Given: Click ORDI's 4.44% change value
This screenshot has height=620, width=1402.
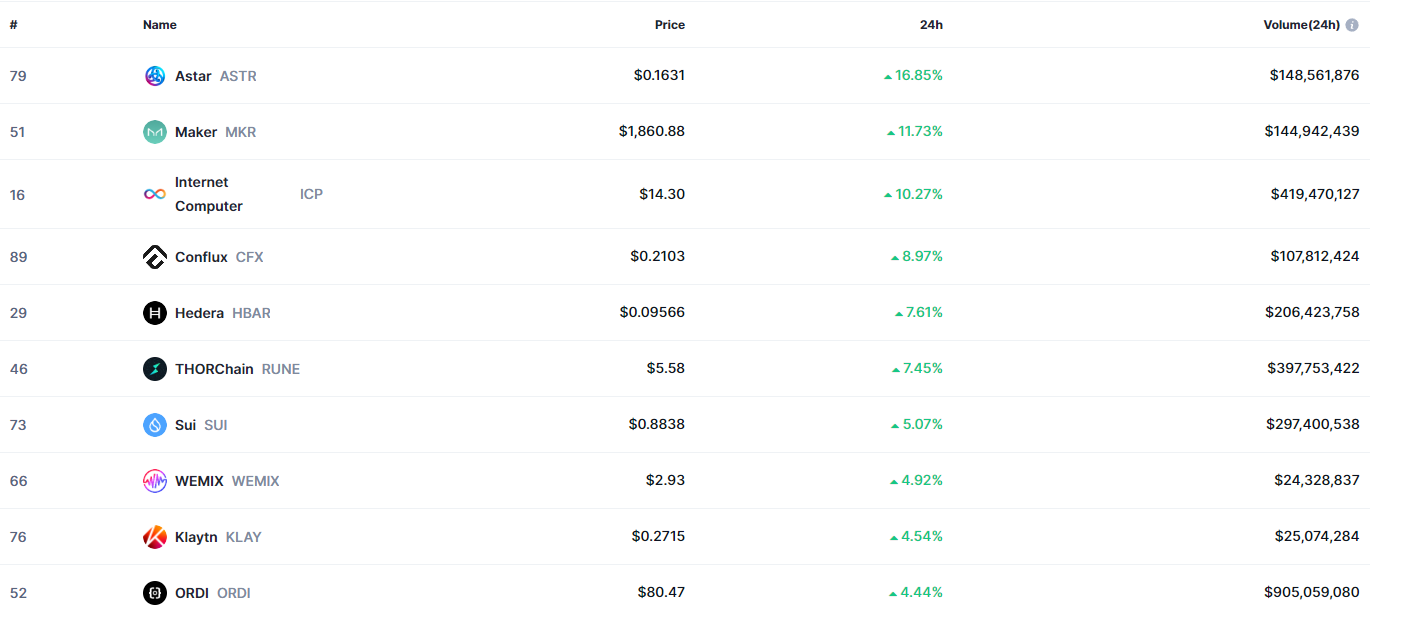Looking at the screenshot, I should pyautogui.click(x=921, y=592).
